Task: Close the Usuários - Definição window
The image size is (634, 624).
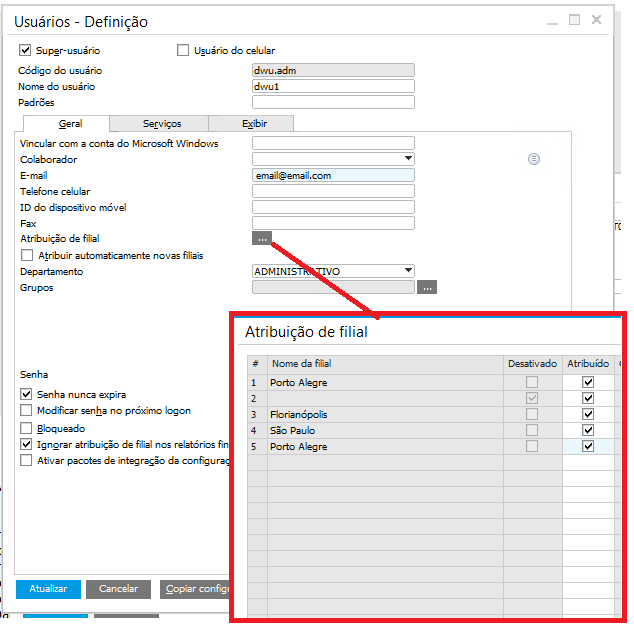Action: pos(597,20)
